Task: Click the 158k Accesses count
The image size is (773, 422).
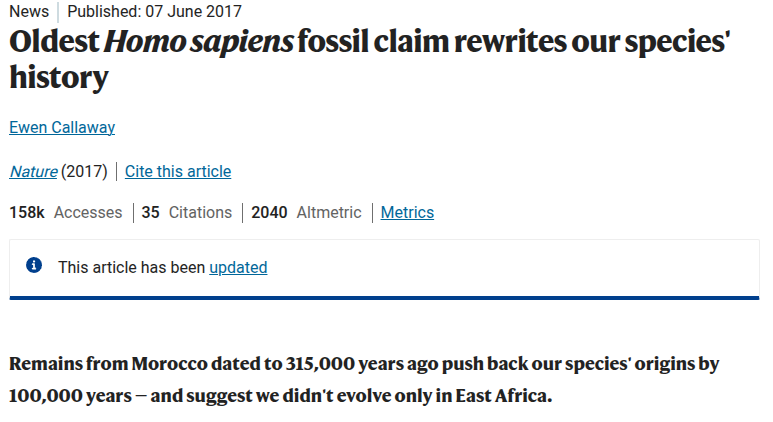Action: coord(66,212)
